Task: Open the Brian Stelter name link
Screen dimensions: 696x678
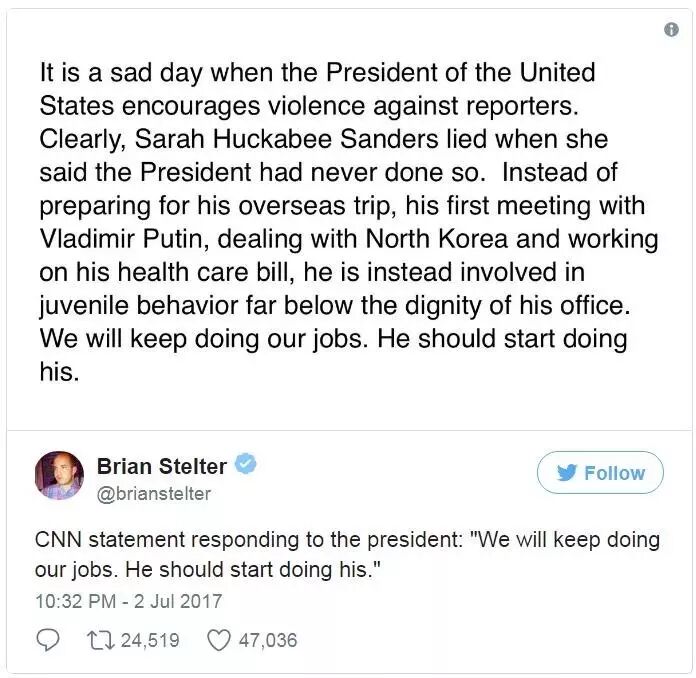Action: click(x=162, y=466)
